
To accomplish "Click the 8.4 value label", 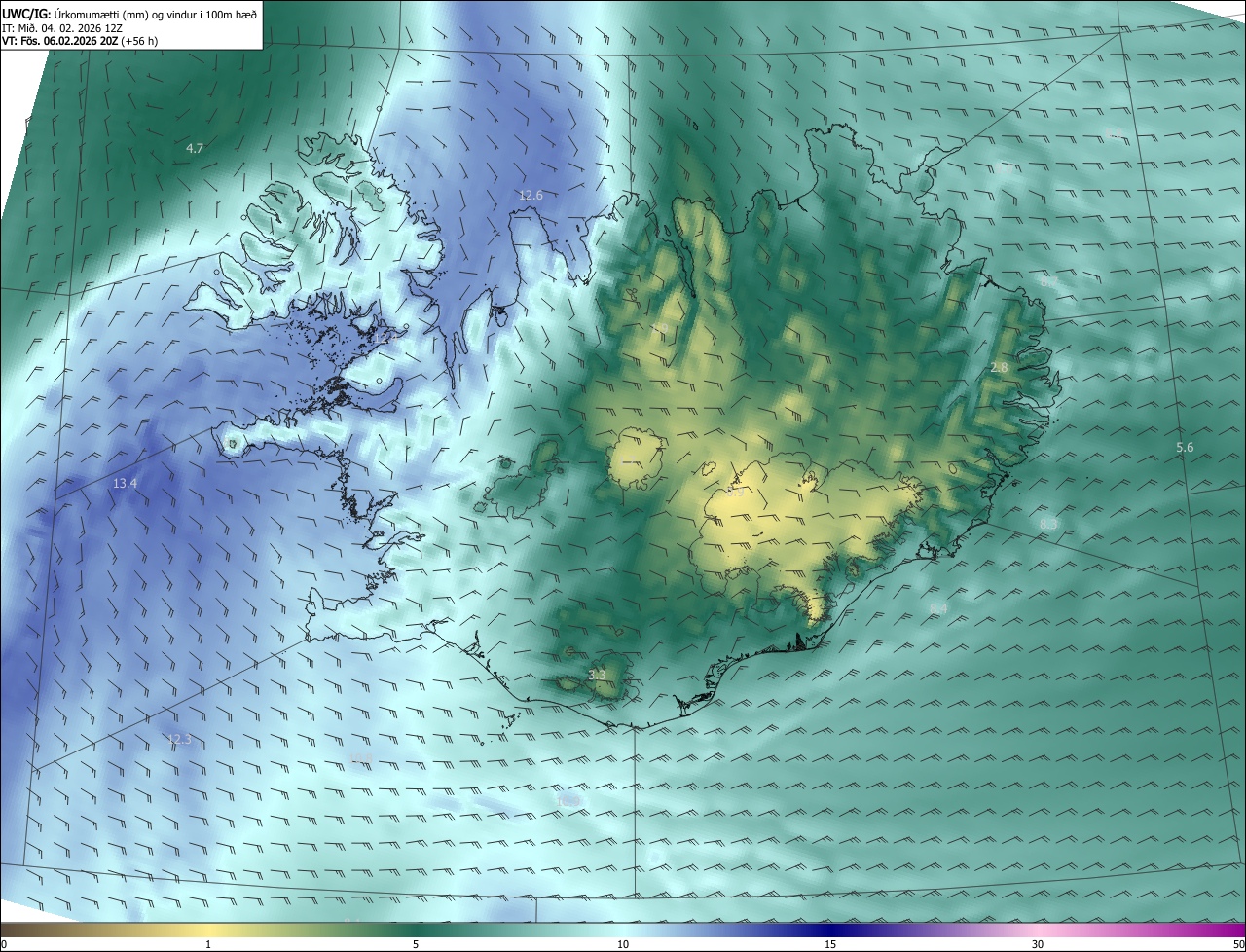I will pyautogui.click(x=938, y=608).
